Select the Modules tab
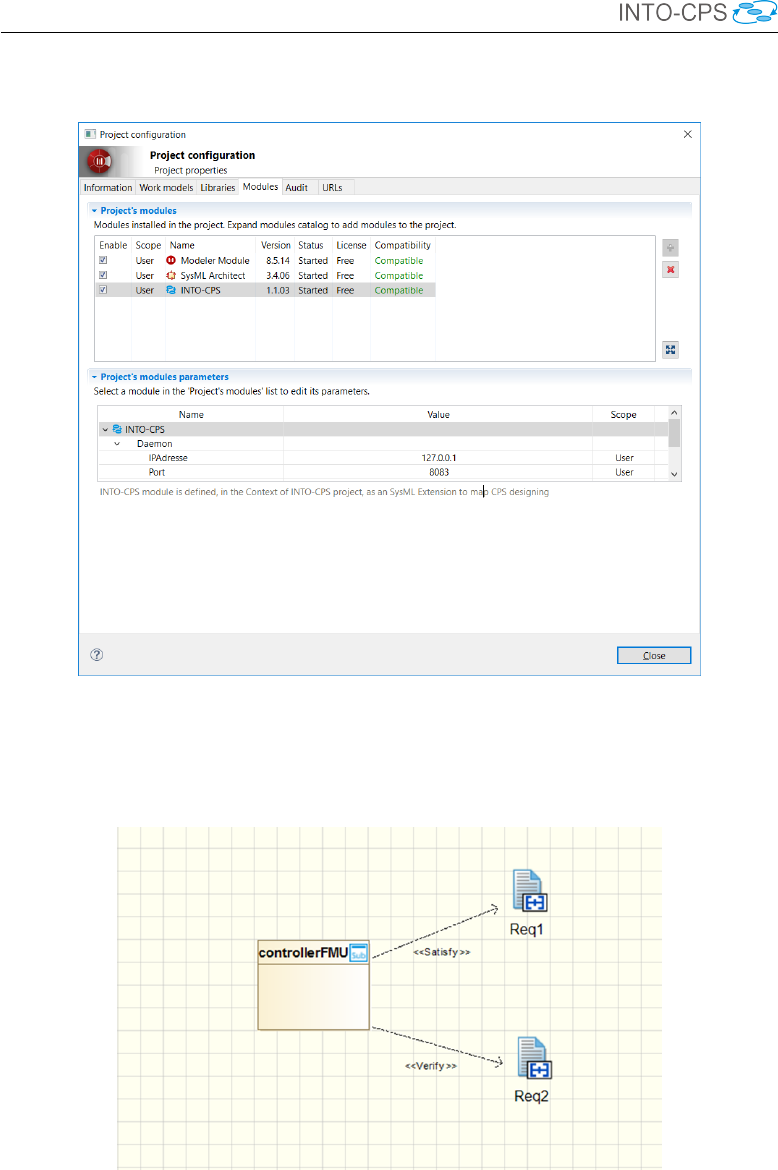778x1170 pixels. 260,187
